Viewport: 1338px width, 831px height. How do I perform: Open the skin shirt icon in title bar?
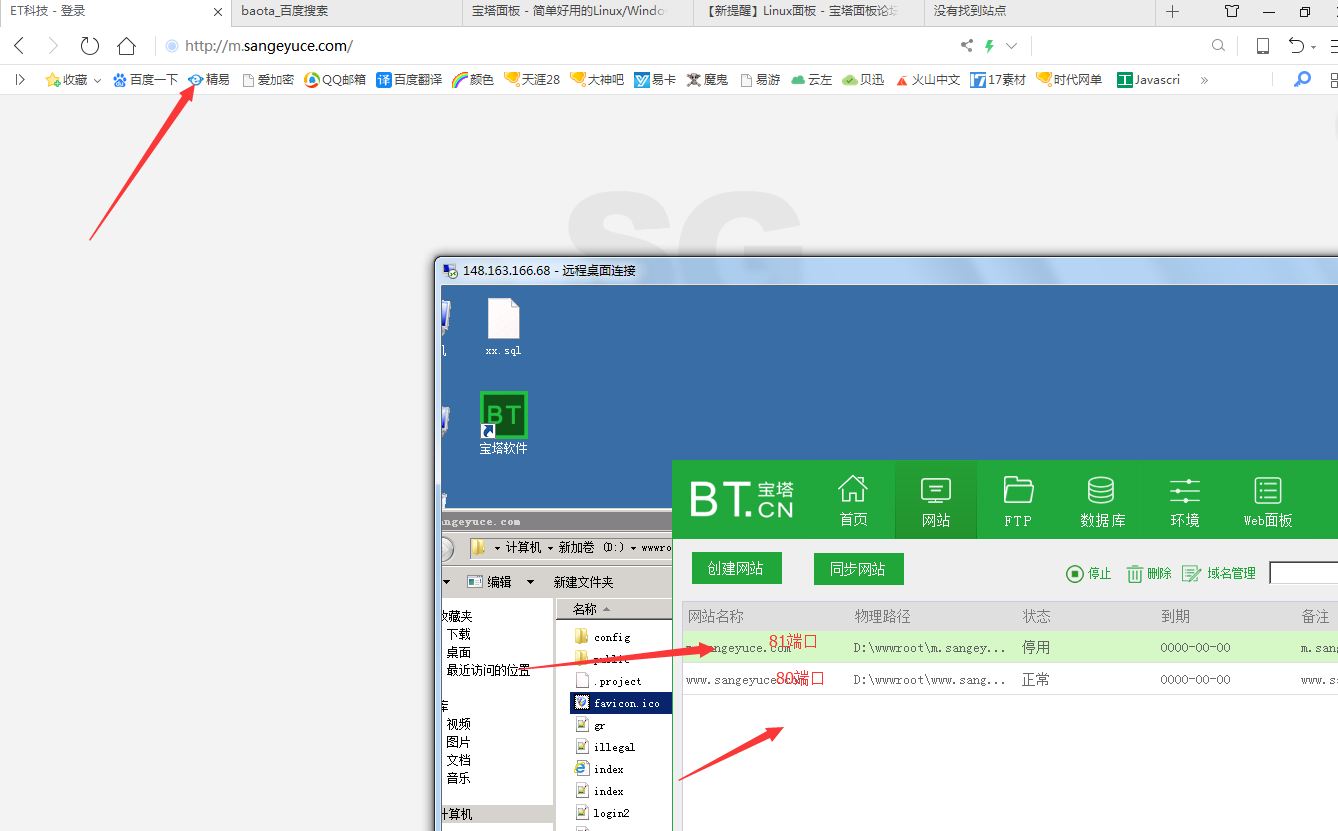(1232, 12)
